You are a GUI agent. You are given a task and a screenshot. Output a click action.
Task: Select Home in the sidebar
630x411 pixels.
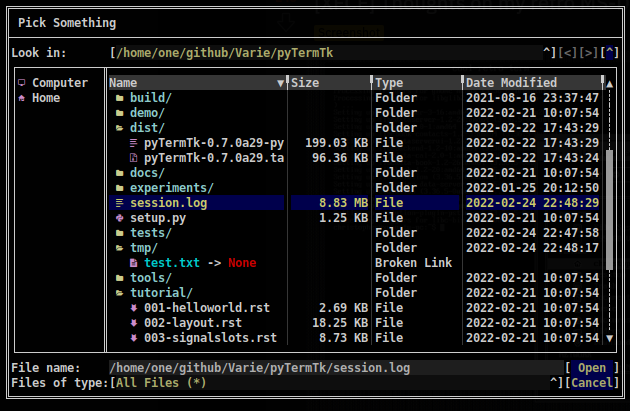tap(46, 98)
